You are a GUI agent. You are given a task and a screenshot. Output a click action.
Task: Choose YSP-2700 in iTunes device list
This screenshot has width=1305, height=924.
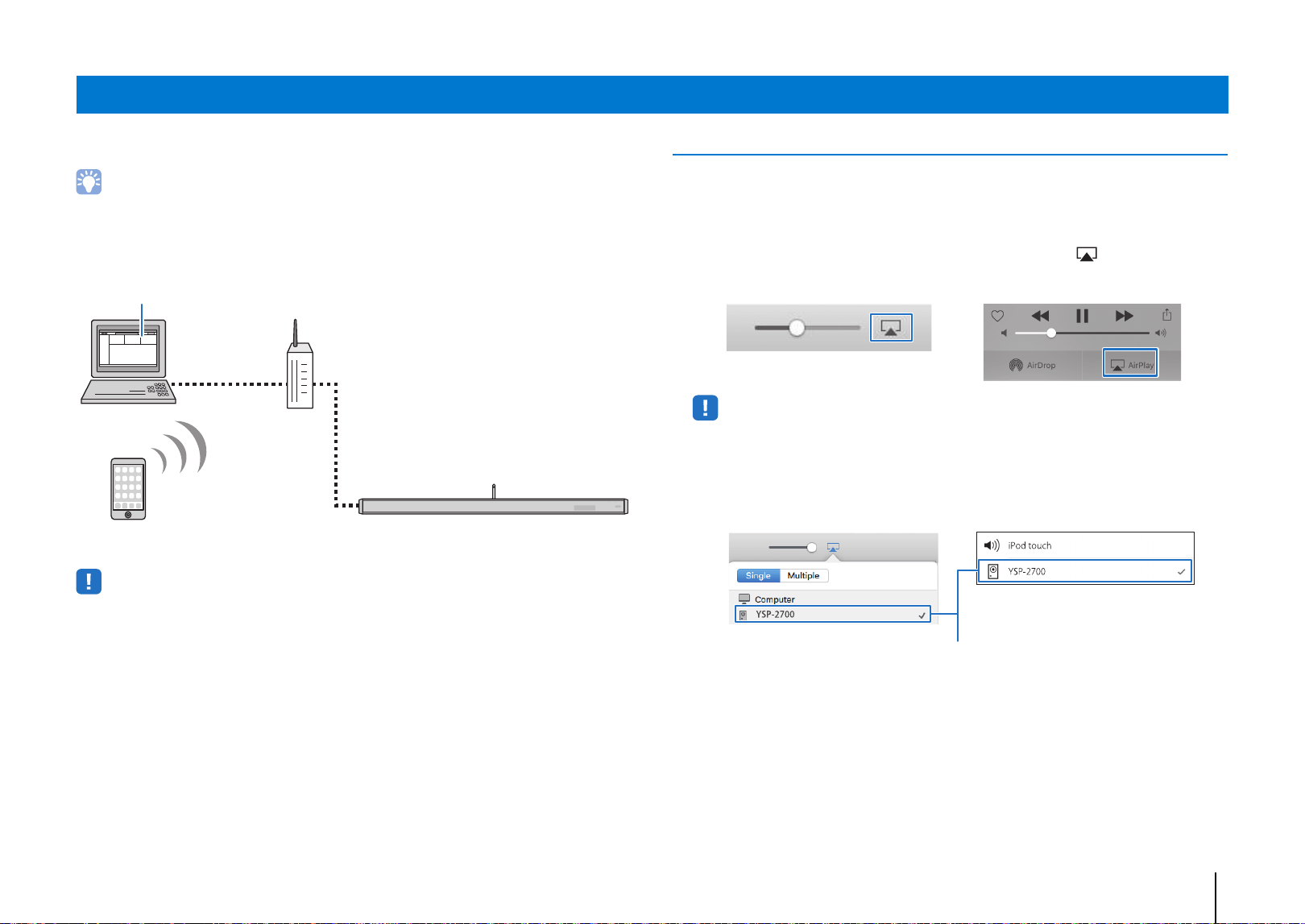tap(833, 615)
